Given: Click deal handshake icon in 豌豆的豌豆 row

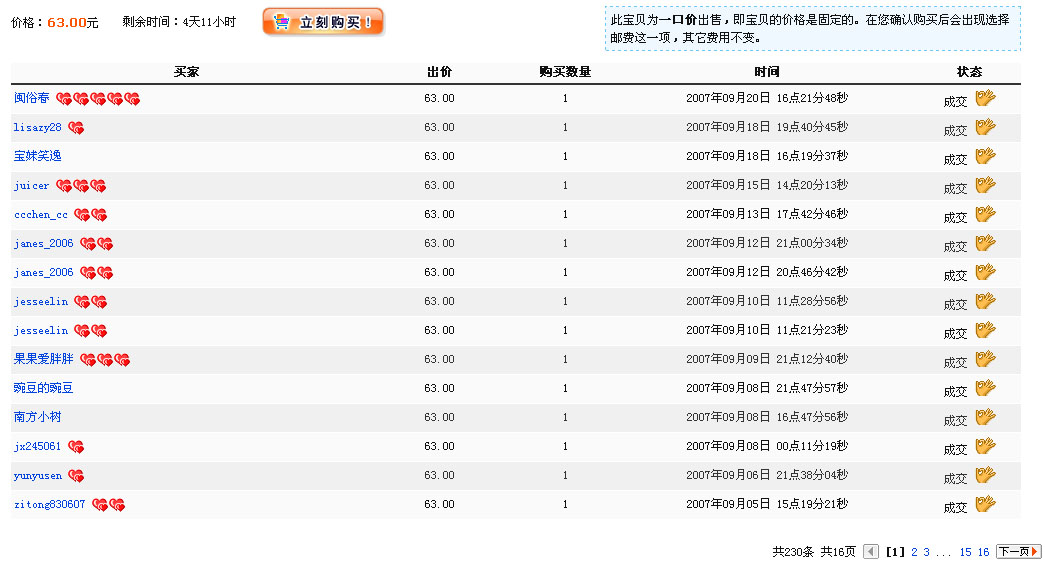Looking at the screenshot, I should (986, 388).
